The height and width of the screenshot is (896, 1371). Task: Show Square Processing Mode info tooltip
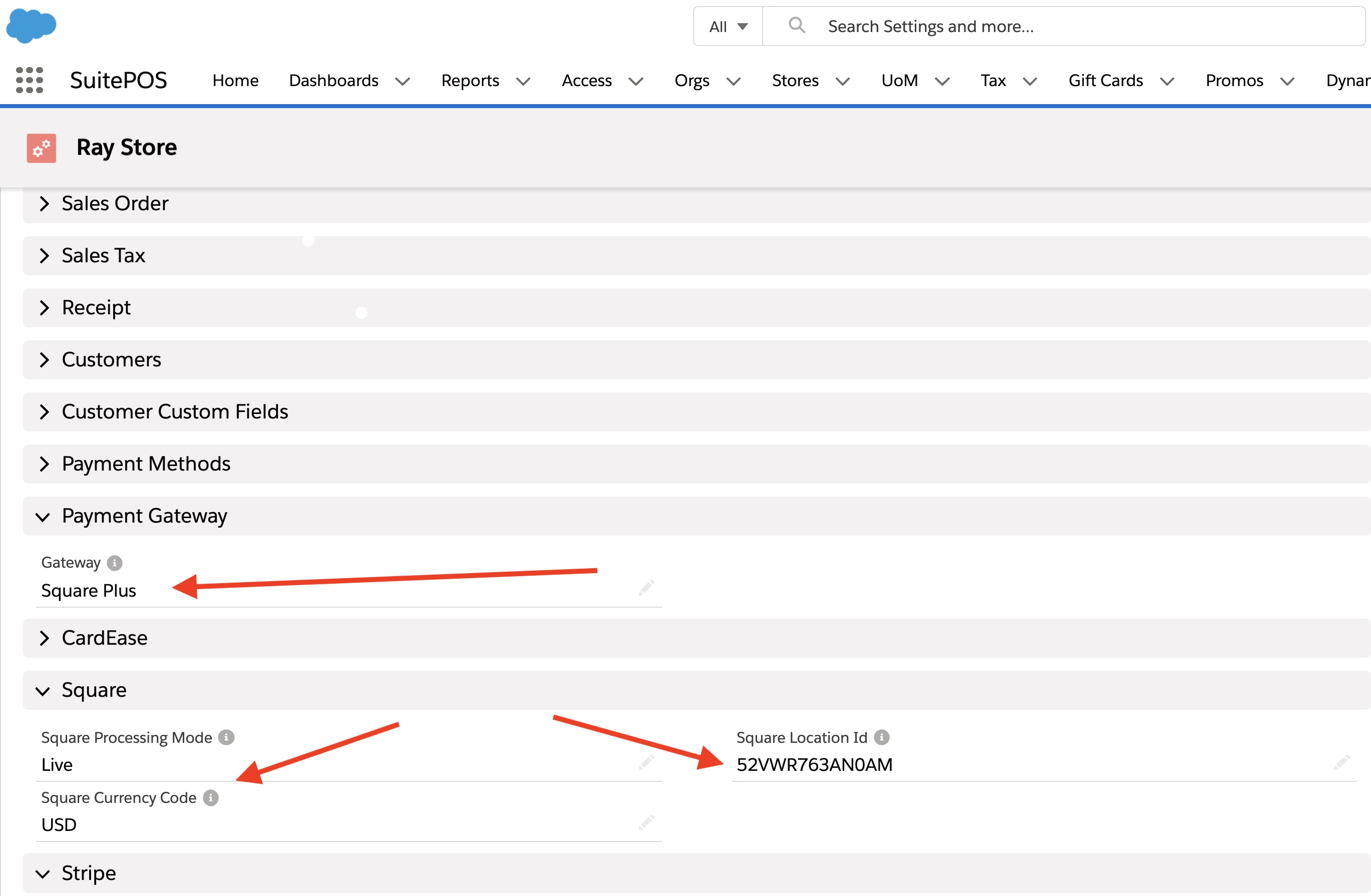coord(226,738)
